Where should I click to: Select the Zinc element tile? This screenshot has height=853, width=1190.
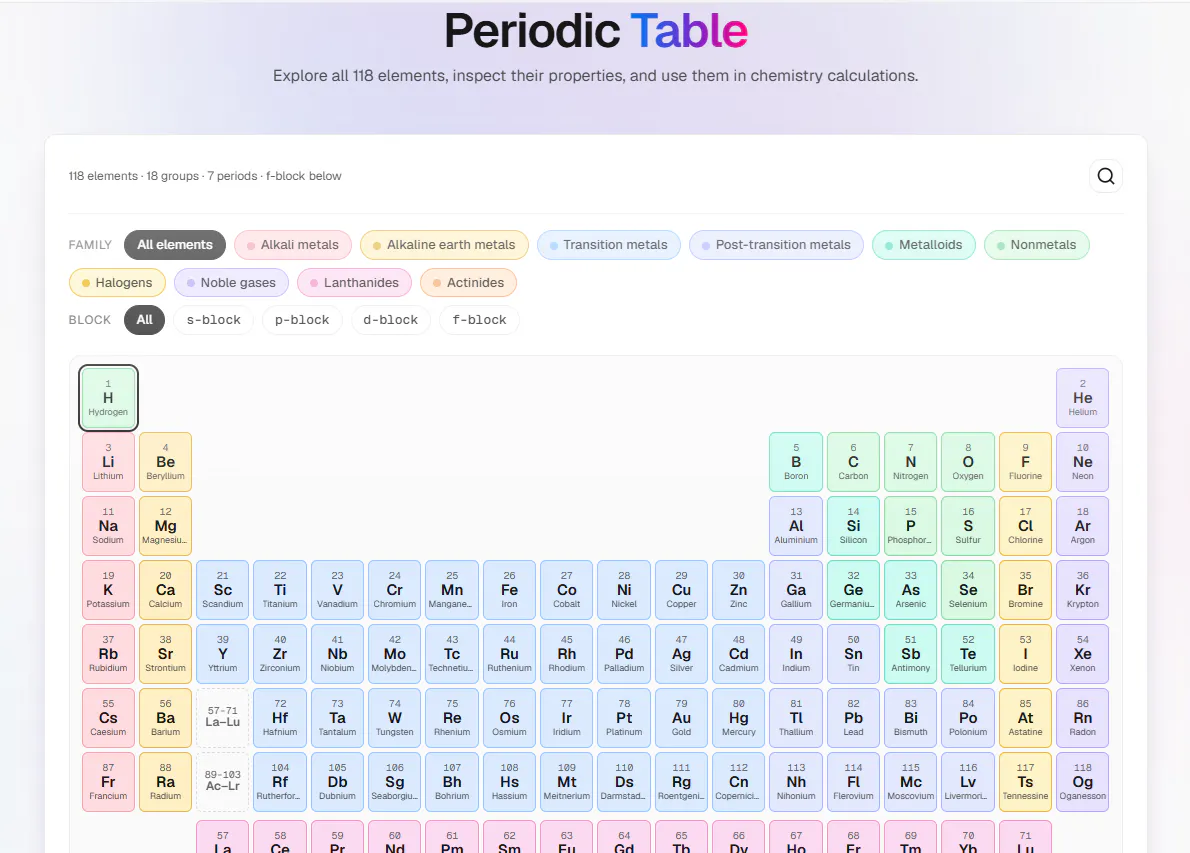738,590
